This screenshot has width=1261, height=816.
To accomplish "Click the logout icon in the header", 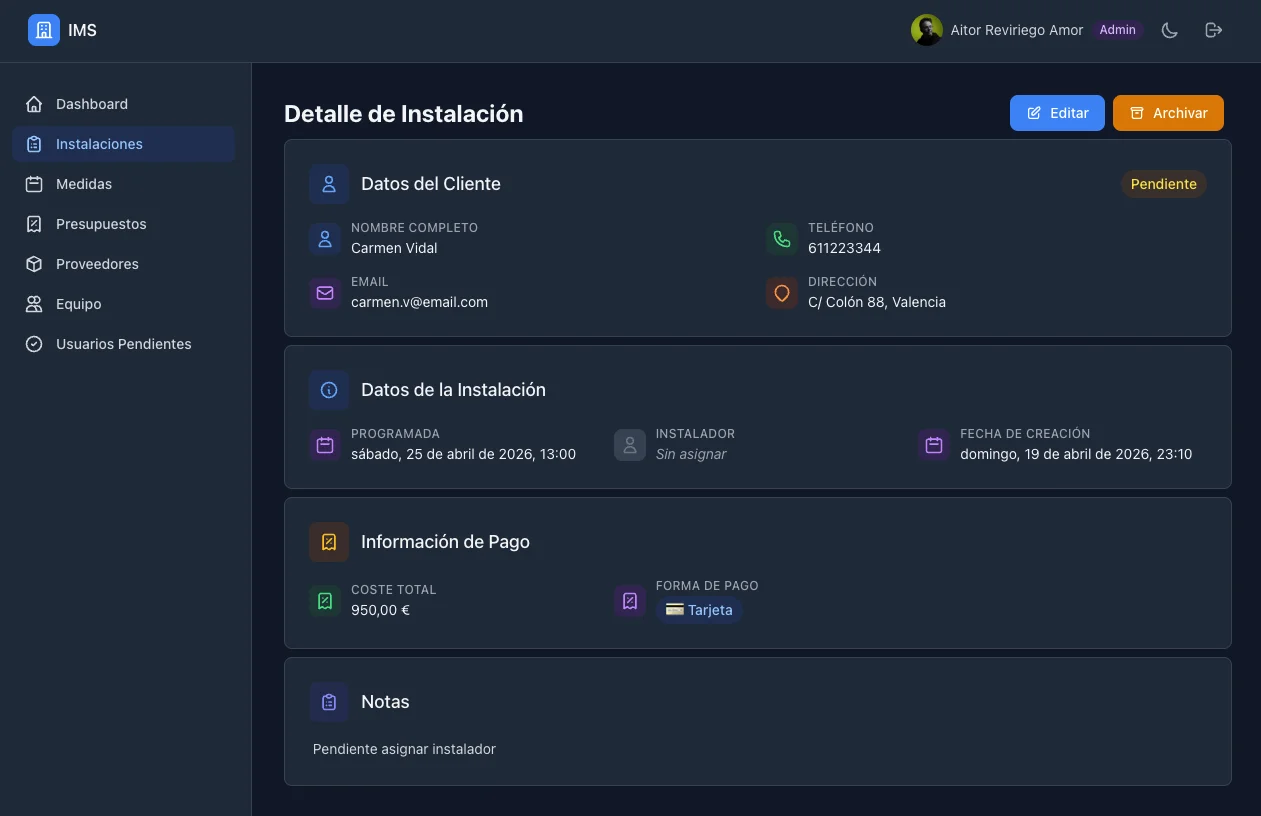I will point(1213,30).
